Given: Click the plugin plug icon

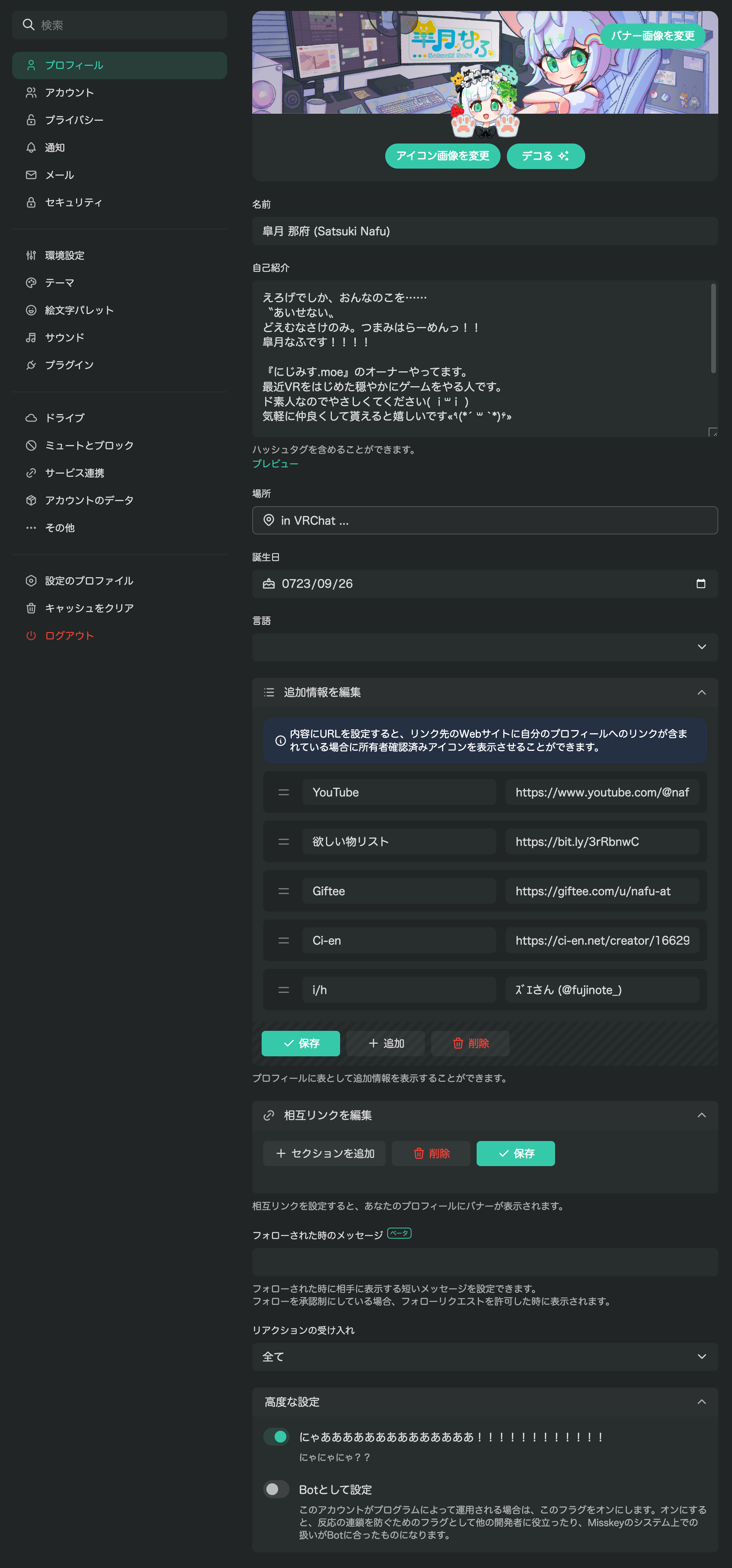Looking at the screenshot, I should (x=31, y=365).
